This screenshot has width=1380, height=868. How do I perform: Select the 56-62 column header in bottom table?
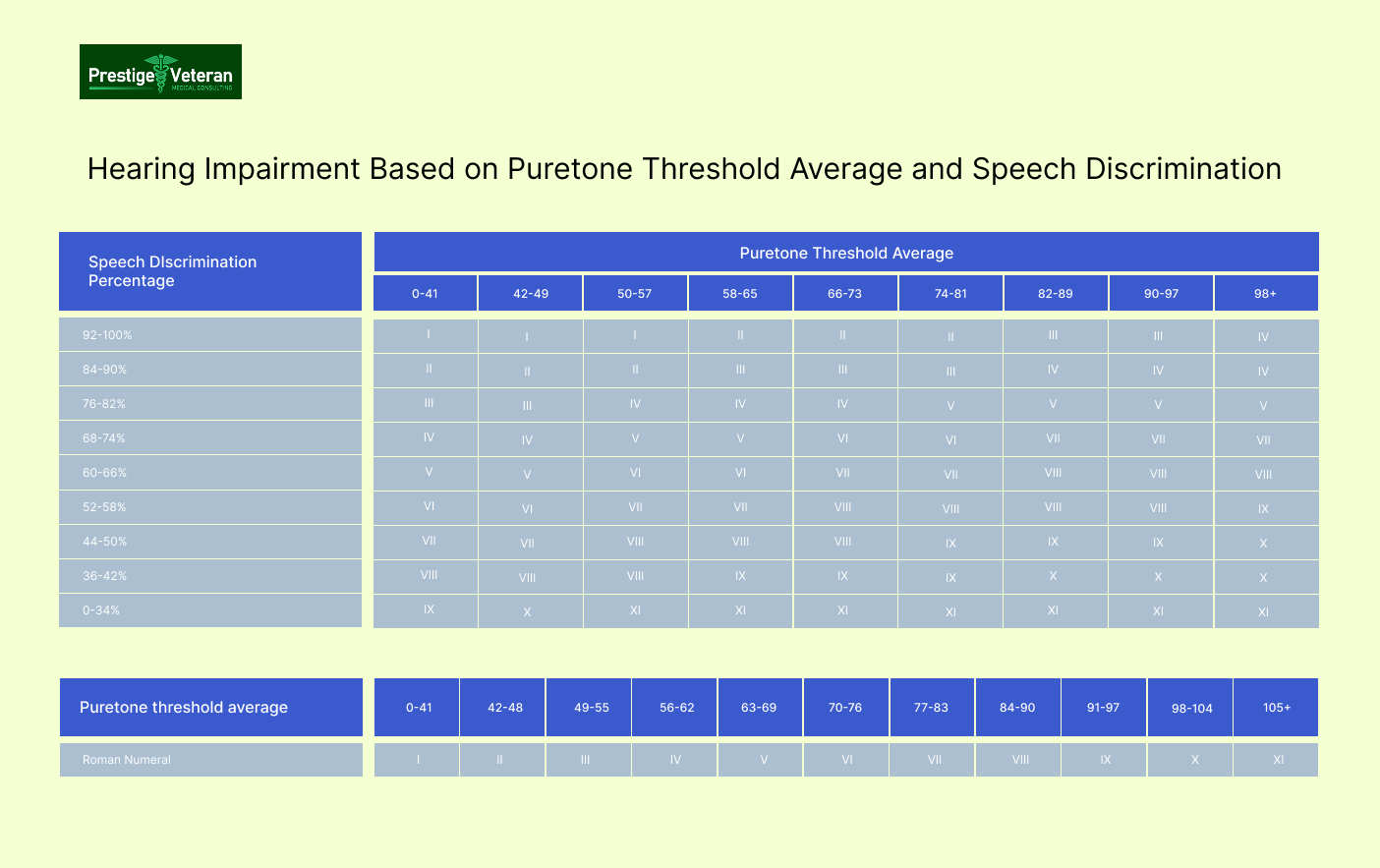click(x=674, y=707)
